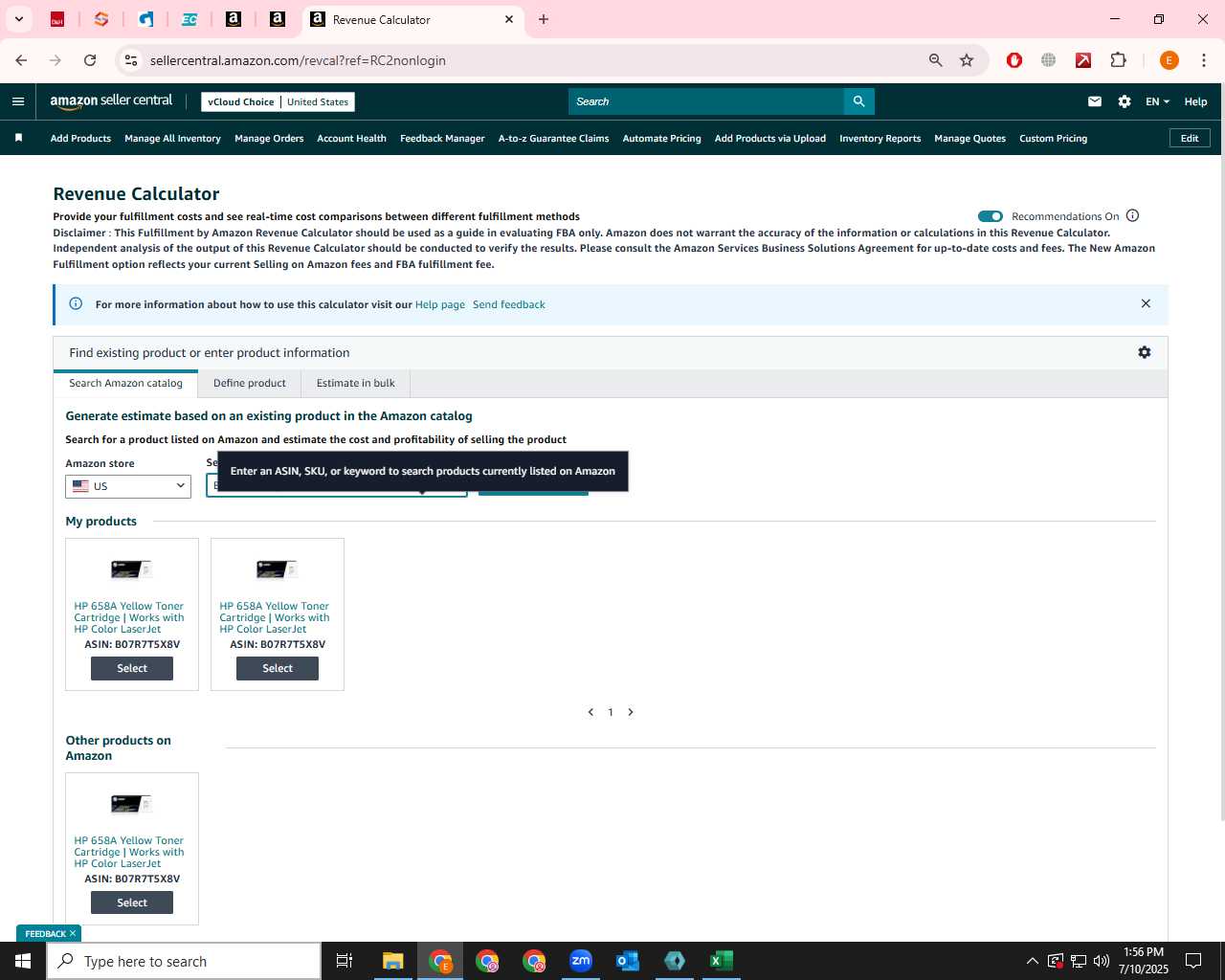Click the browser back arrow
This screenshot has height=980, width=1225.
21,60
